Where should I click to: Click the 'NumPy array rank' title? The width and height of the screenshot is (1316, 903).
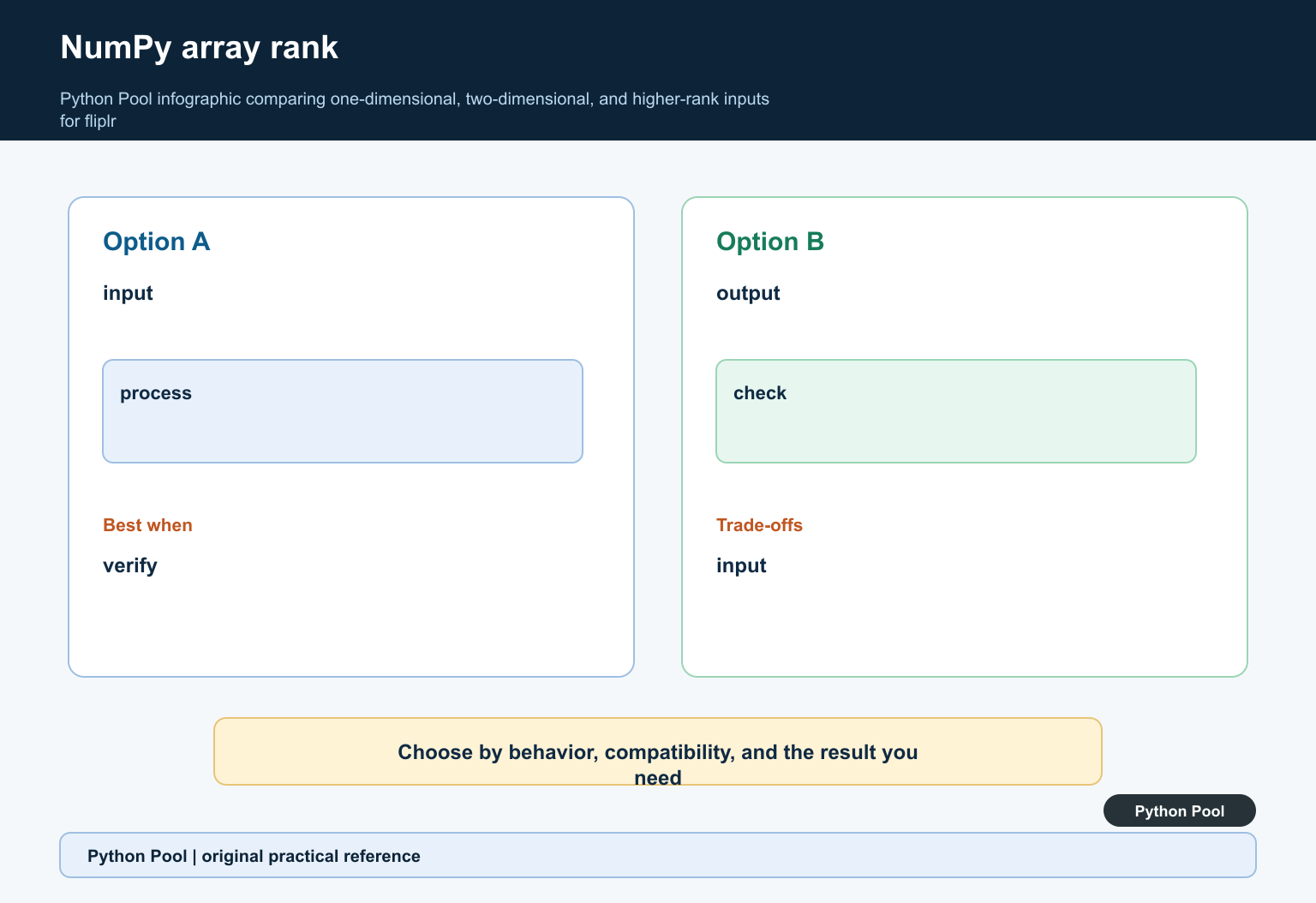tap(199, 48)
